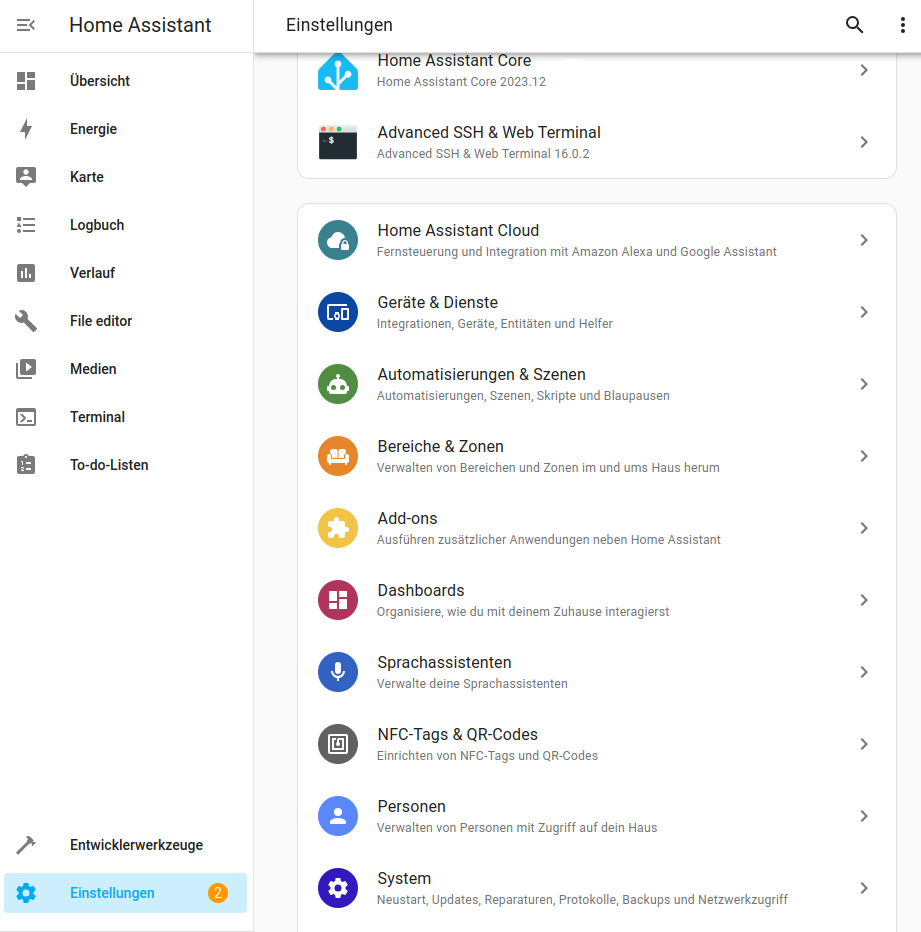This screenshot has height=932, width=921.
Task: Click the Entwicklerwerkzeuge hammer icon
Action: tap(26, 845)
